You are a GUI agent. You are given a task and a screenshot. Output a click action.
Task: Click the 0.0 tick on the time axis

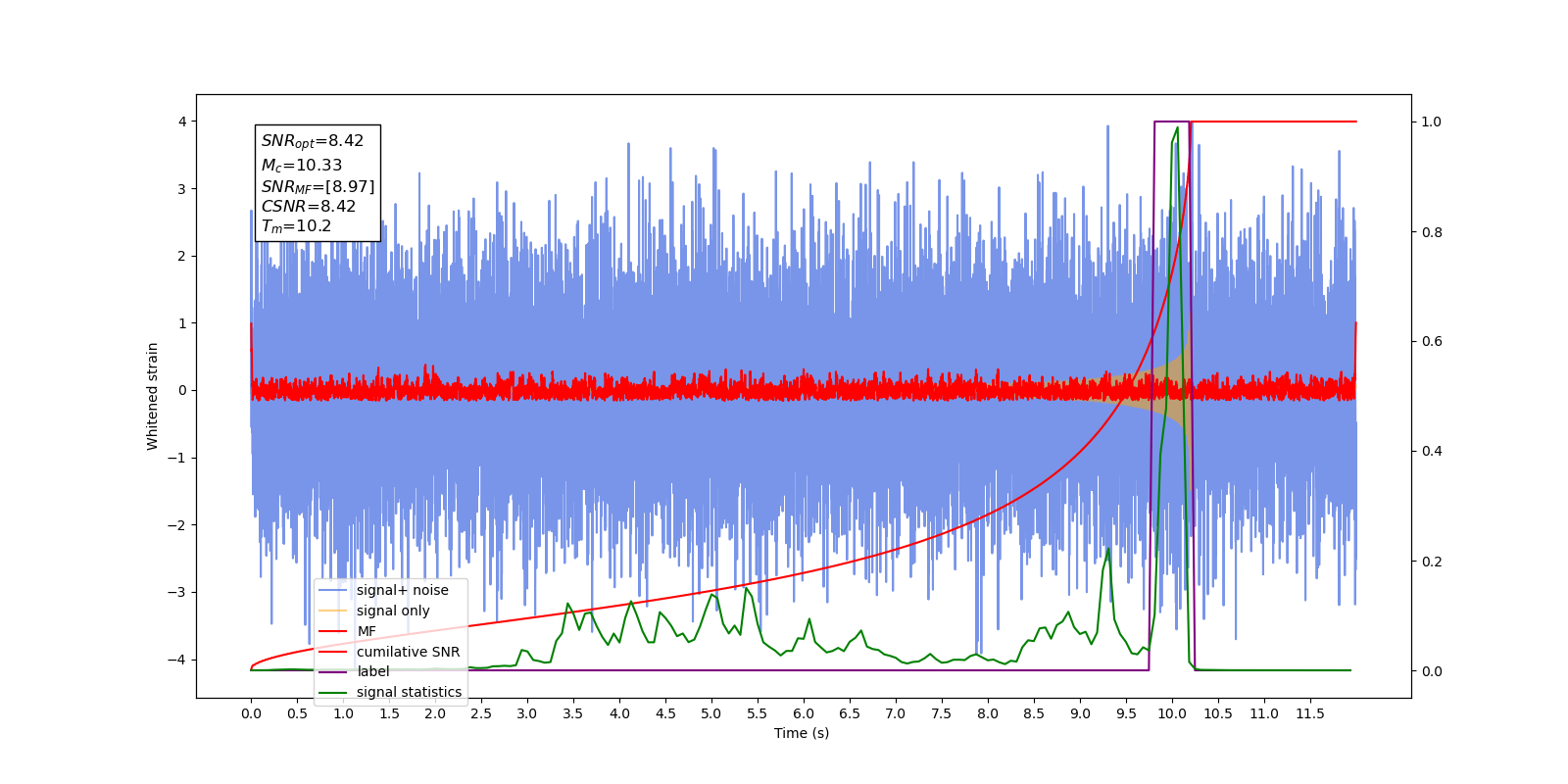coord(251,713)
